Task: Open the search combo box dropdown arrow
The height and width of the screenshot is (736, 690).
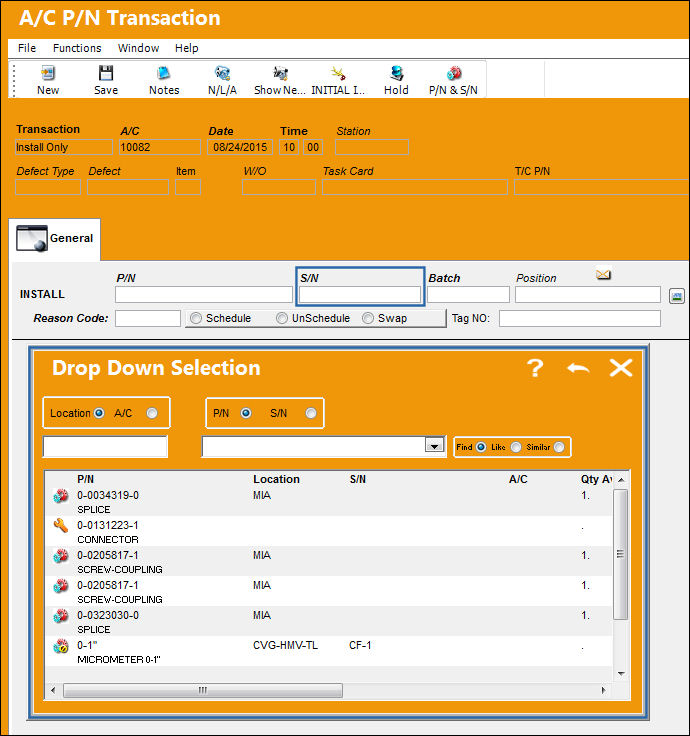Action: (434, 445)
